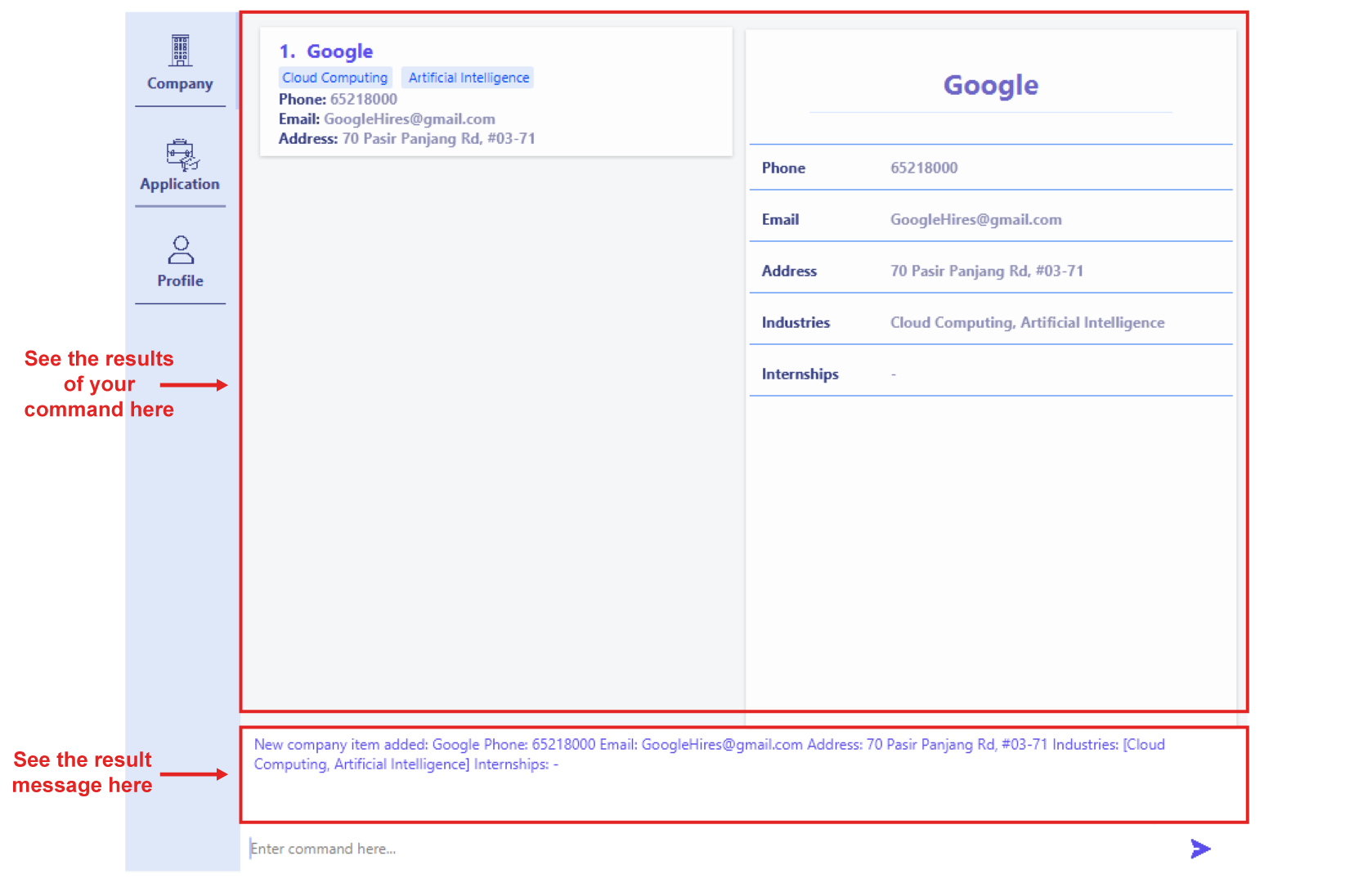Focus the Enter command here field
Viewport: 1372px width, 883px height.
(x=711, y=849)
